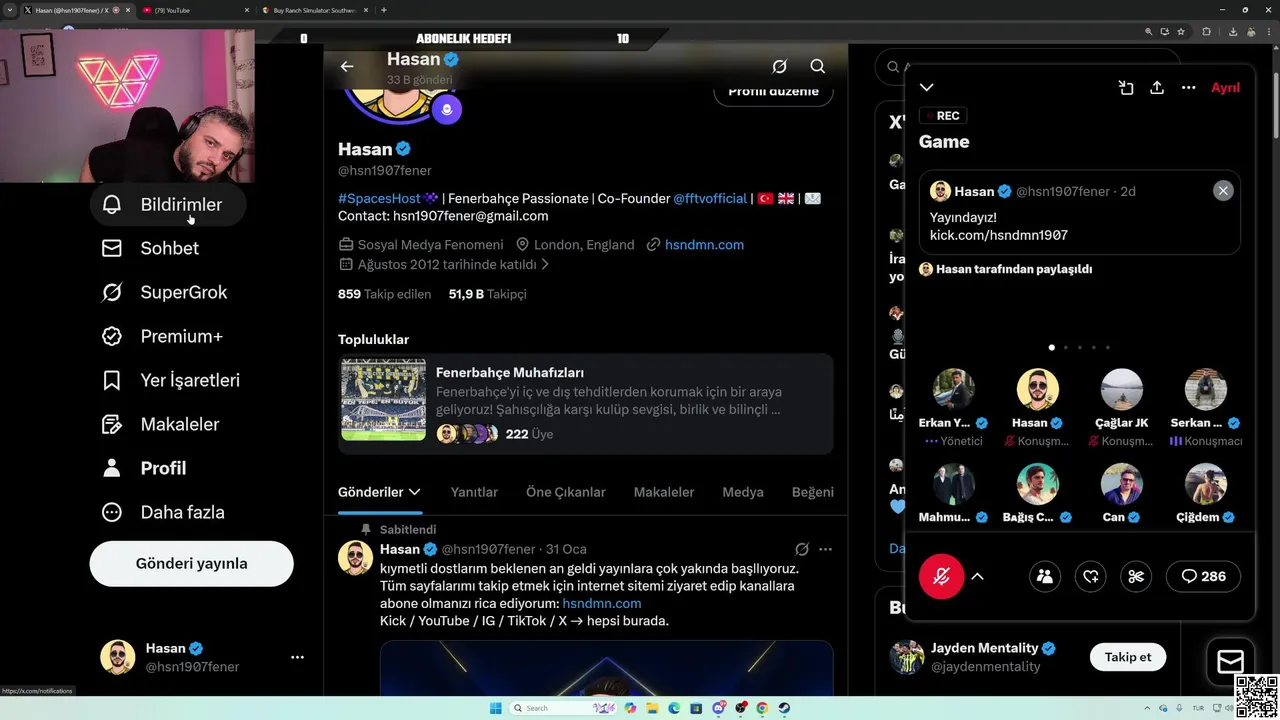
Task: Click the Profil person icon in sidebar
Action: [112, 468]
